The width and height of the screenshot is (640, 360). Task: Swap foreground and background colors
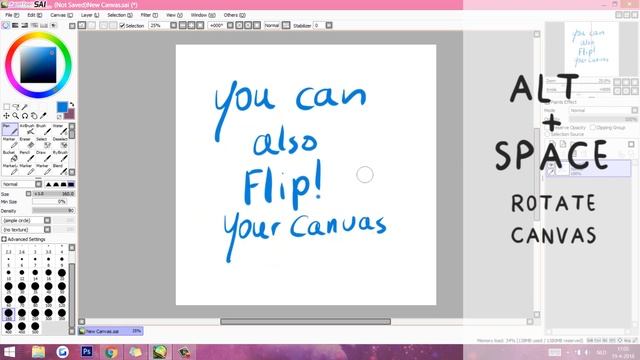click(72, 104)
